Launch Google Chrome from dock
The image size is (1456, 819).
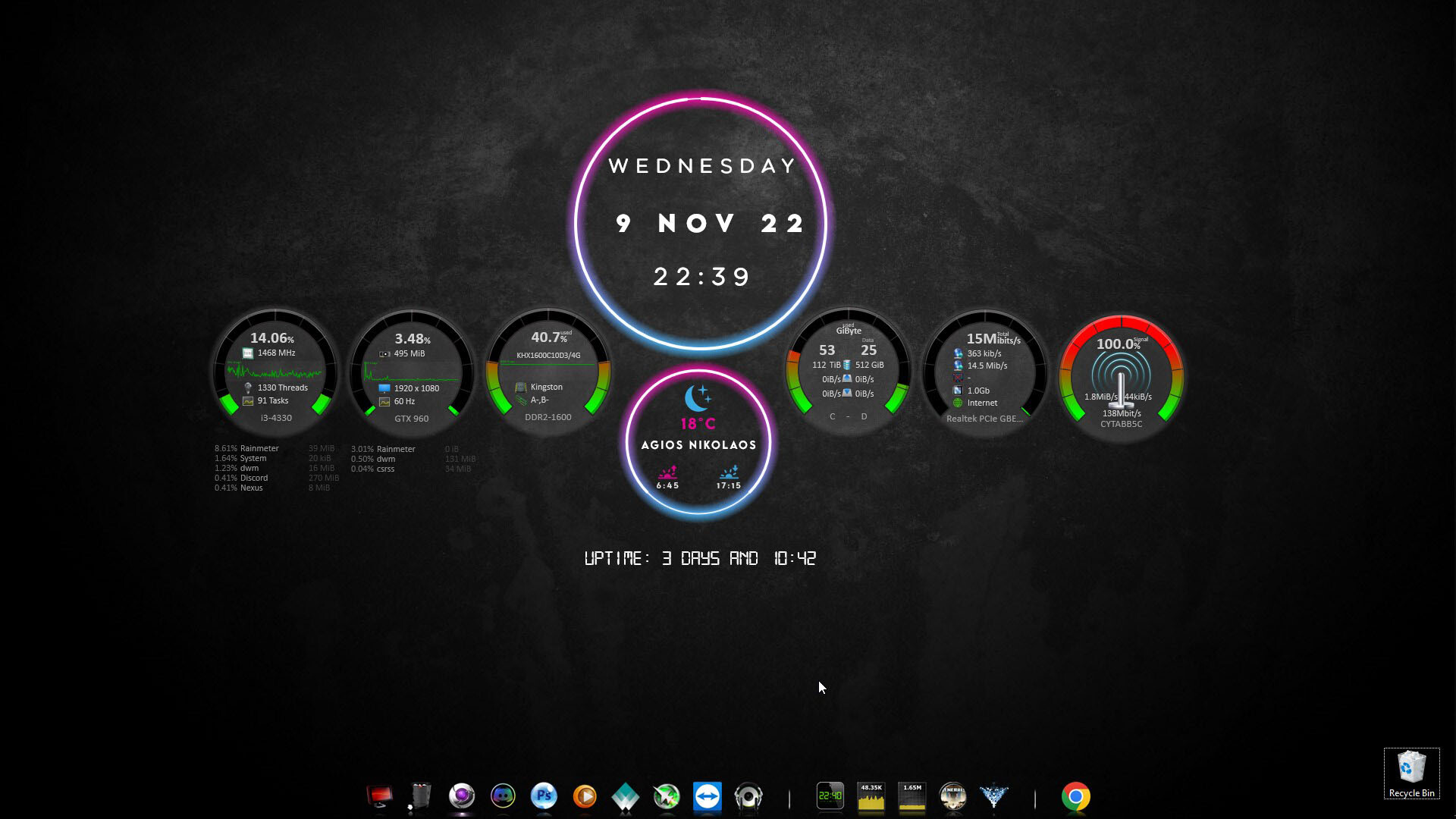pyautogui.click(x=1075, y=797)
